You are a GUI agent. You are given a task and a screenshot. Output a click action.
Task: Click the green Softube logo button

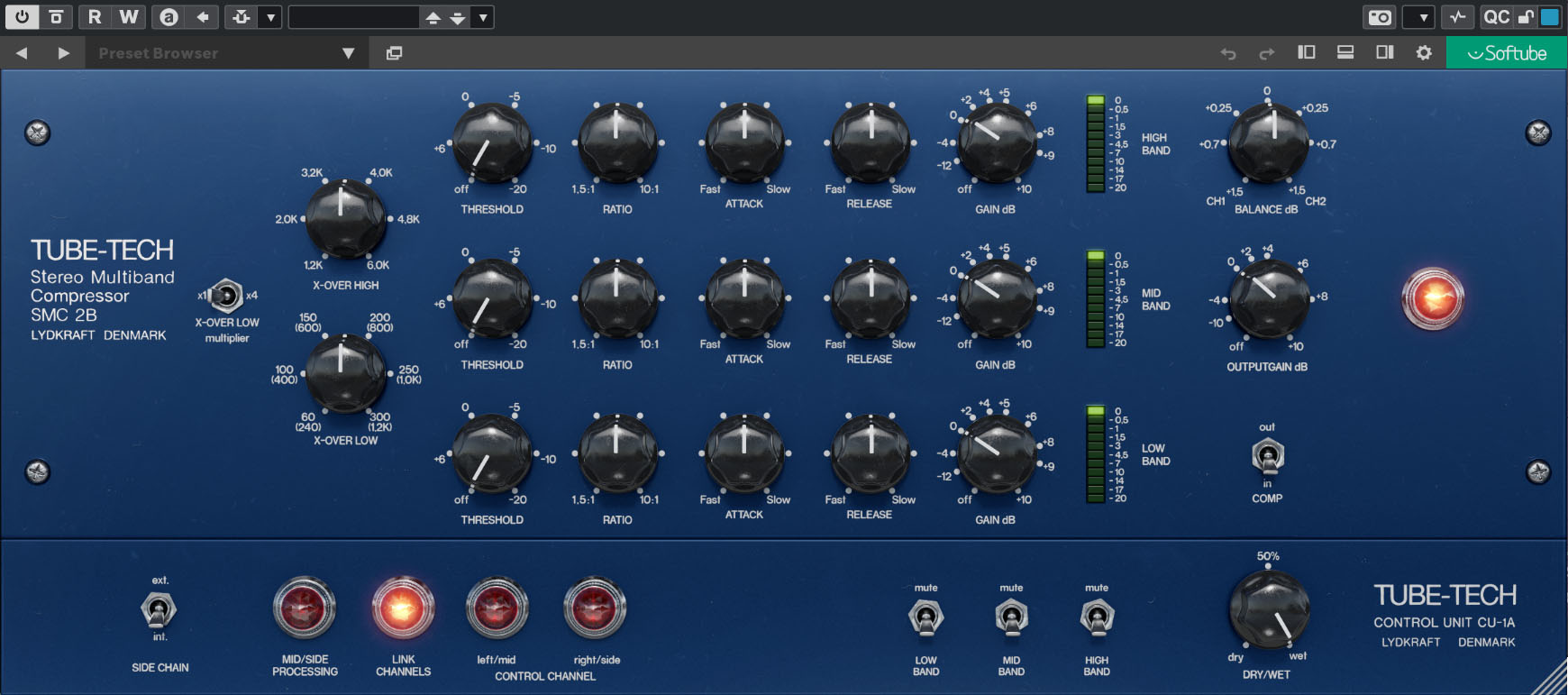coord(1507,53)
